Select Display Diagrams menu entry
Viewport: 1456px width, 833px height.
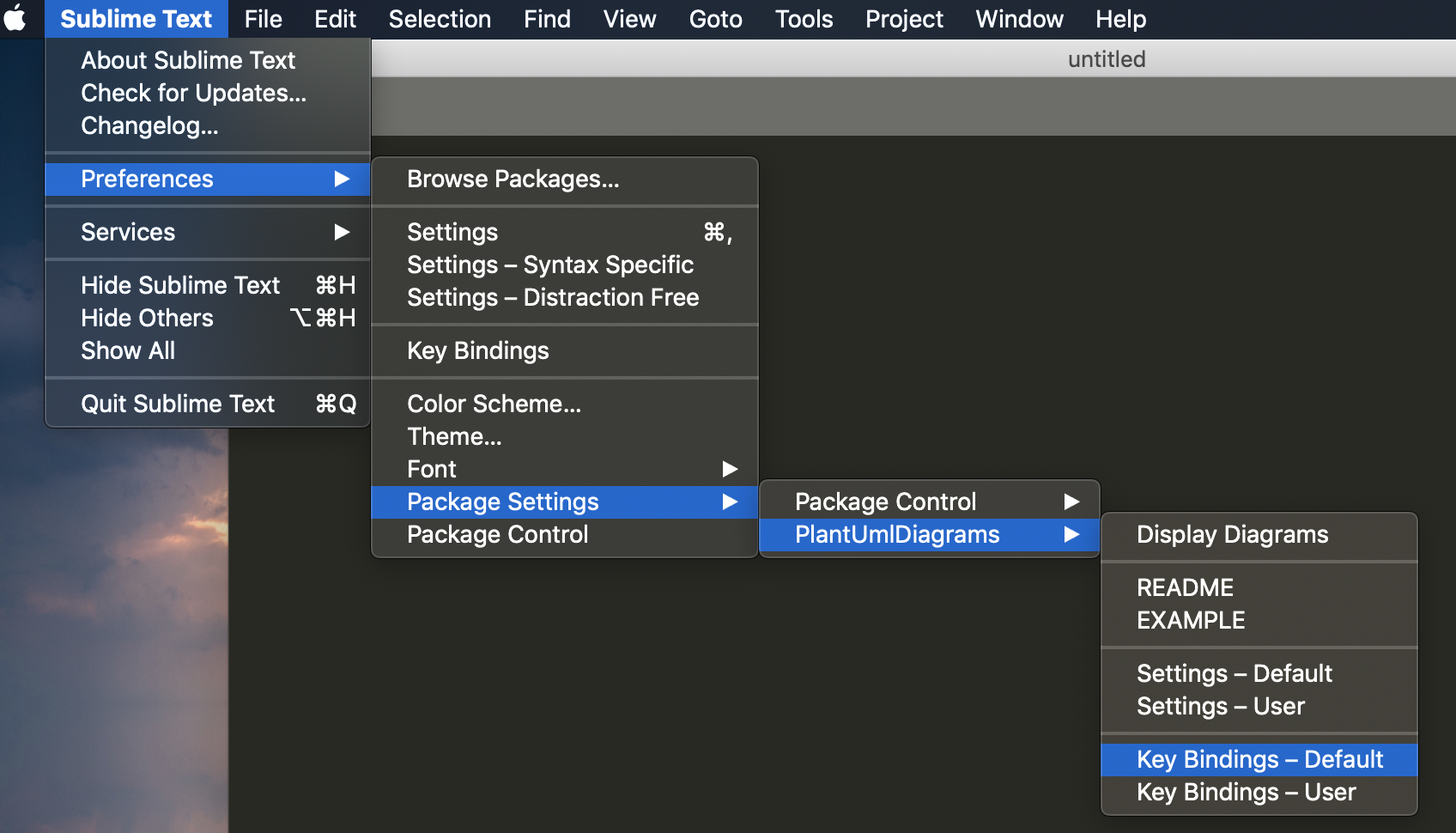[x=1232, y=535]
